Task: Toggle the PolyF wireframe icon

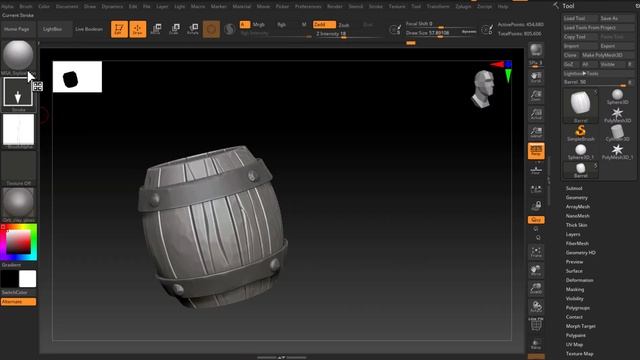Action: (x=536, y=324)
